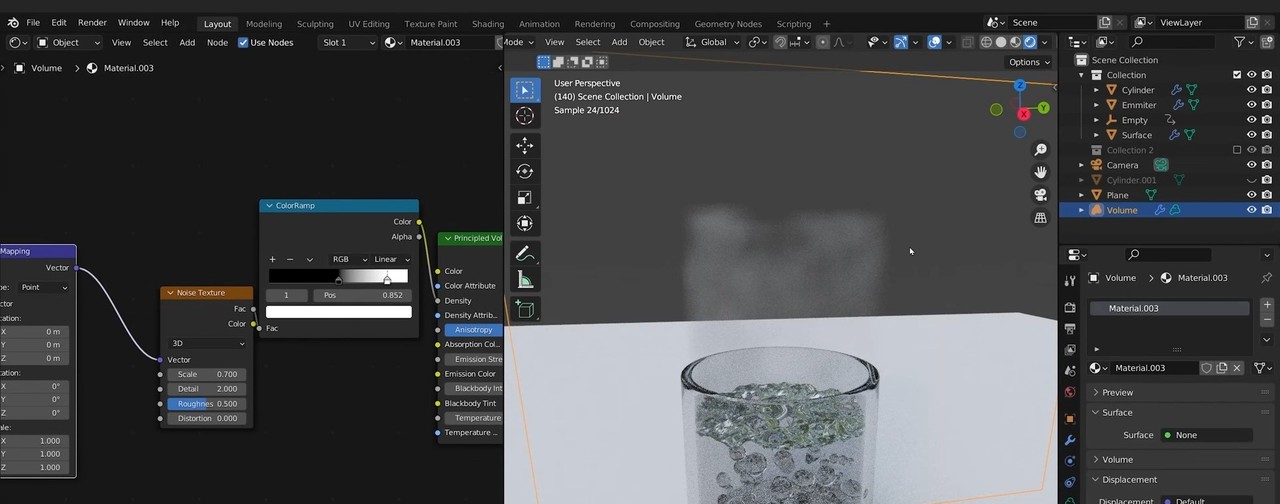Activate the Transform tool
The width and height of the screenshot is (1280, 504).
525,223
